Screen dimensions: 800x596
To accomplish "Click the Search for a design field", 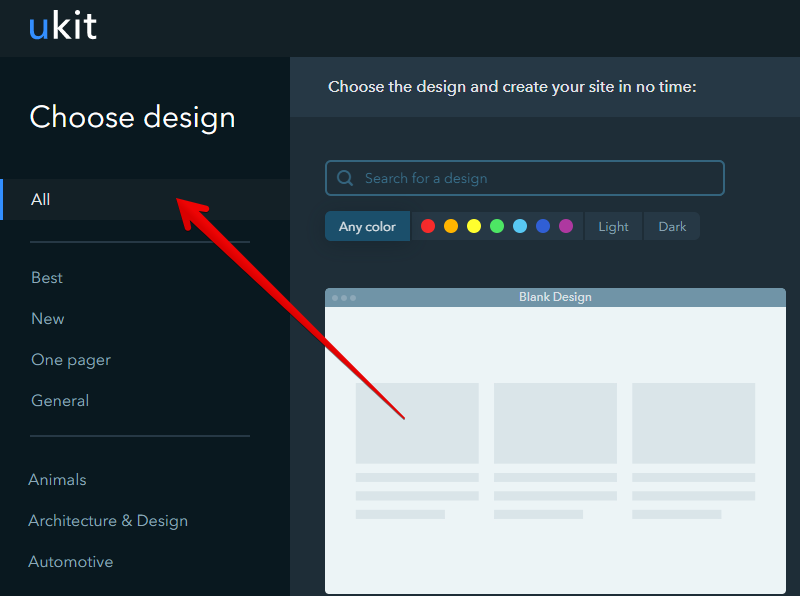I will (524, 178).
